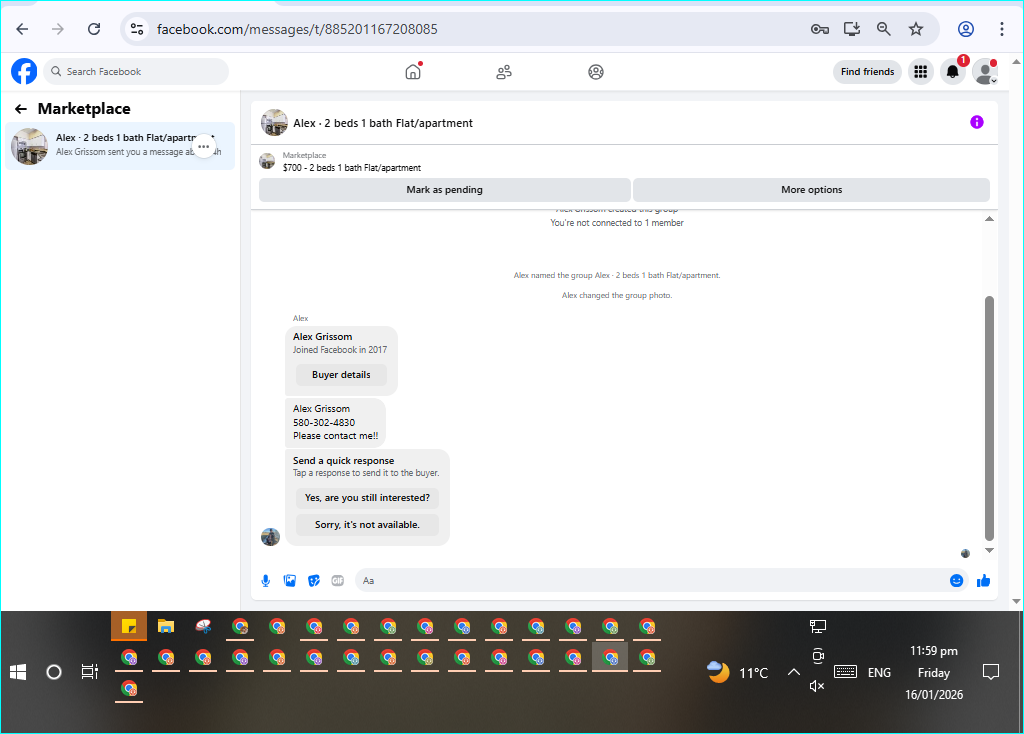Focus the Search Facebook field
Image resolution: width=1024 pixels, height=734 pixels.
[x=136, y=71]
